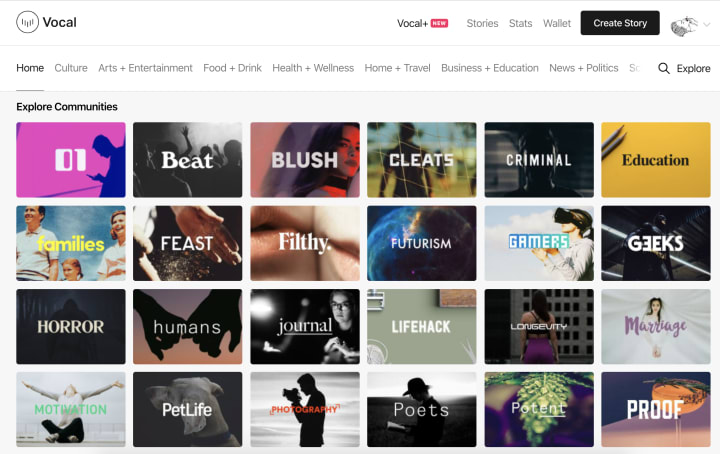Image resolution: width=720 pixels, height=454 pixels.
Task: Open the Beat community thumbnail
Action: [187, 160]
